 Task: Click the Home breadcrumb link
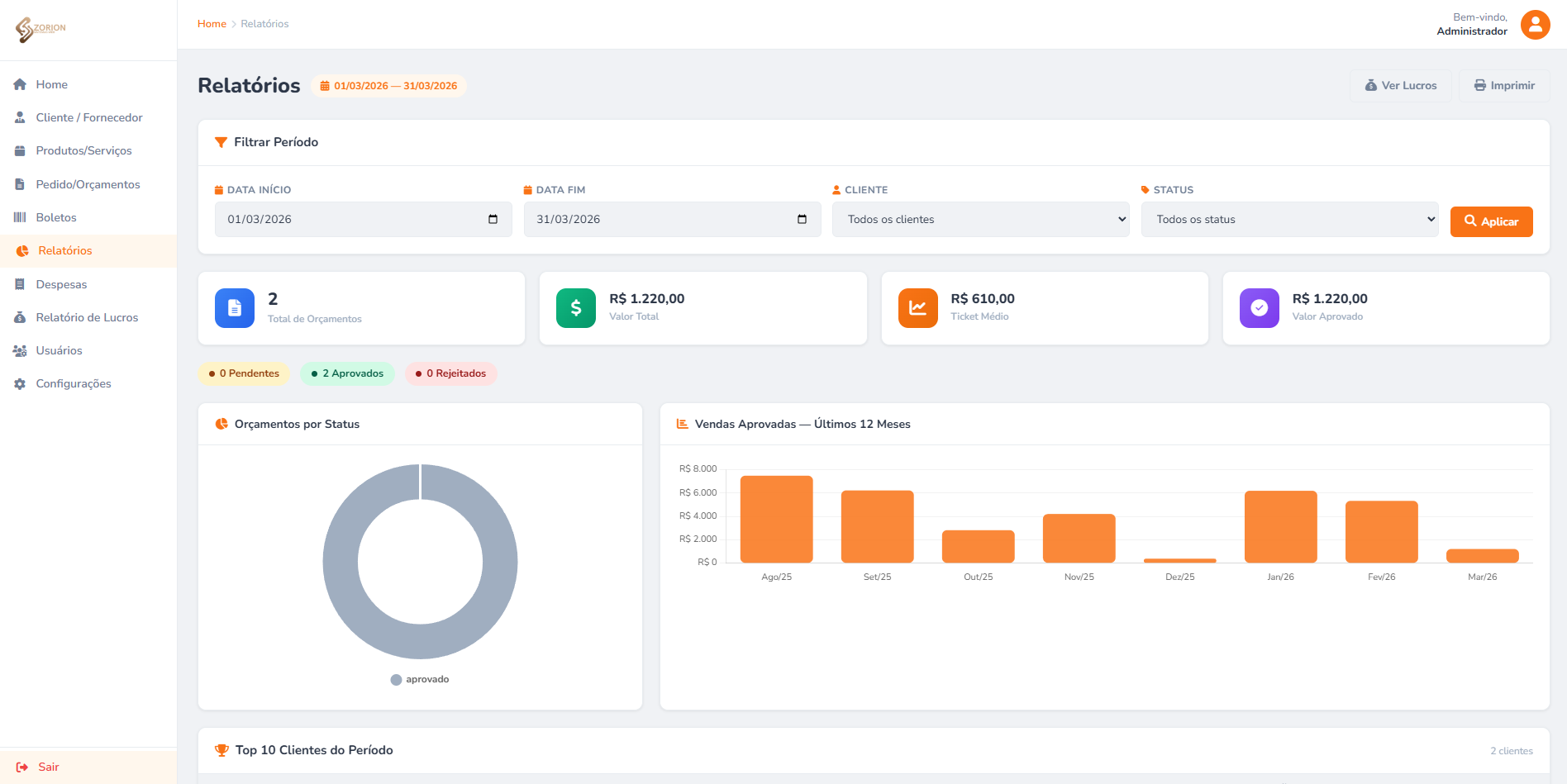tap(212, 24)
